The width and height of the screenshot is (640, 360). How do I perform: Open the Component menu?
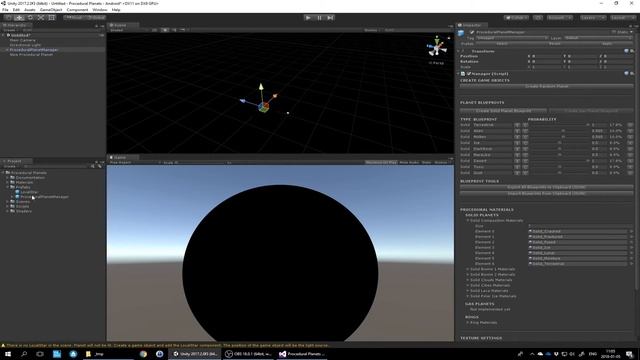coord(77,9)
